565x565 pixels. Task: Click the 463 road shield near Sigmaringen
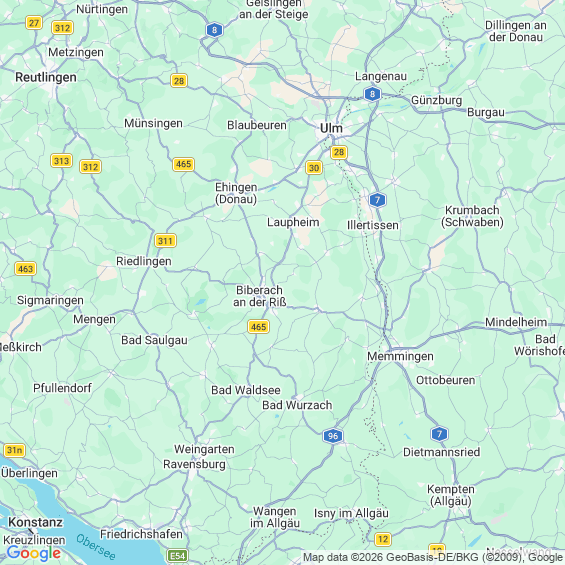26,268
